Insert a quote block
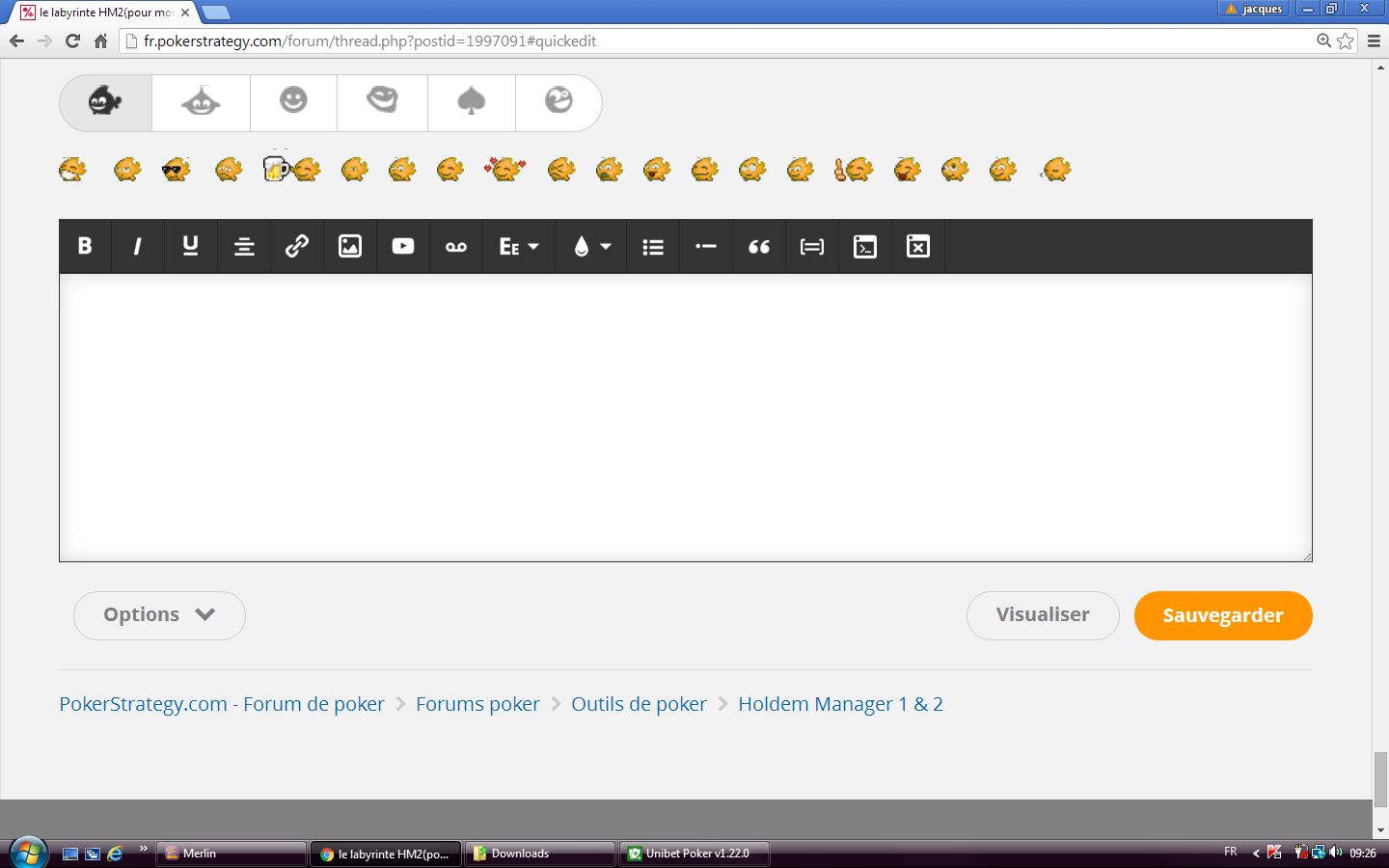The width and height of the screenshot is (1389, 868). point(759,246)
